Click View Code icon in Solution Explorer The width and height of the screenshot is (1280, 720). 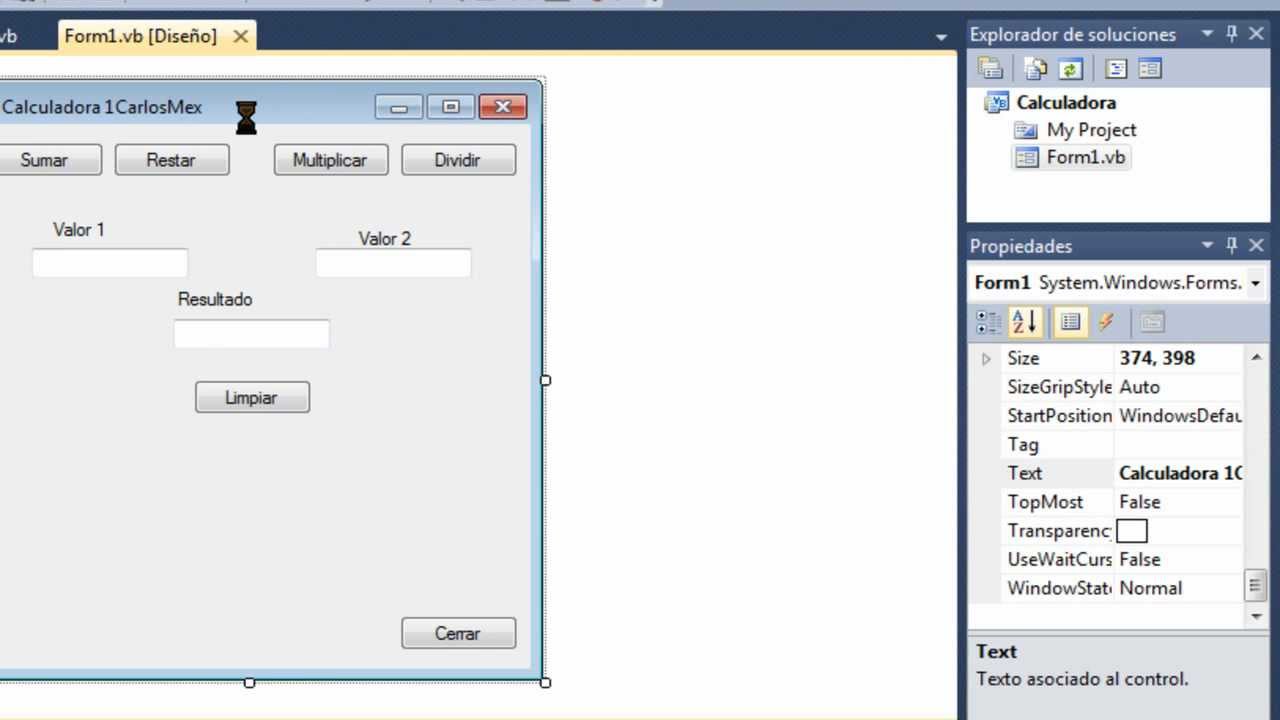click(1117, 69)
